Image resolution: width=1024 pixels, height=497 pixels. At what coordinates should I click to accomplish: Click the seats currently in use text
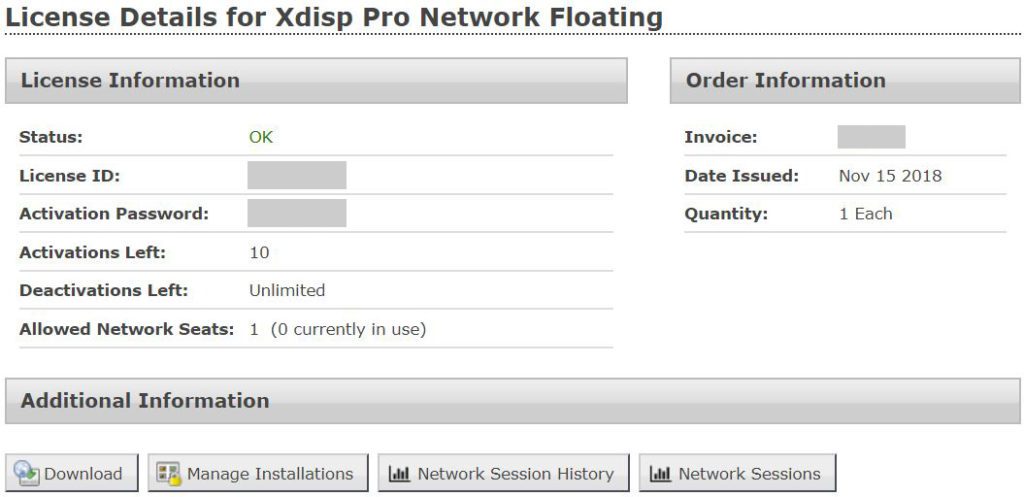coord(347,329)
